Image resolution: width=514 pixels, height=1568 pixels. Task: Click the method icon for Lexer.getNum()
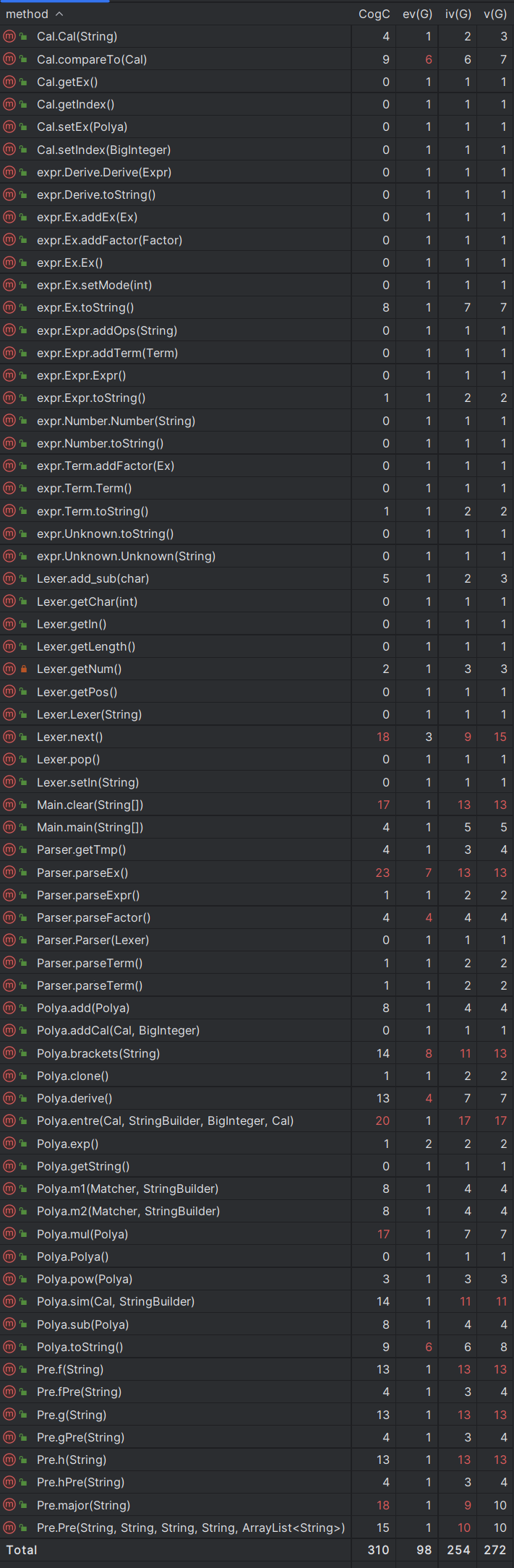[9, 669]
